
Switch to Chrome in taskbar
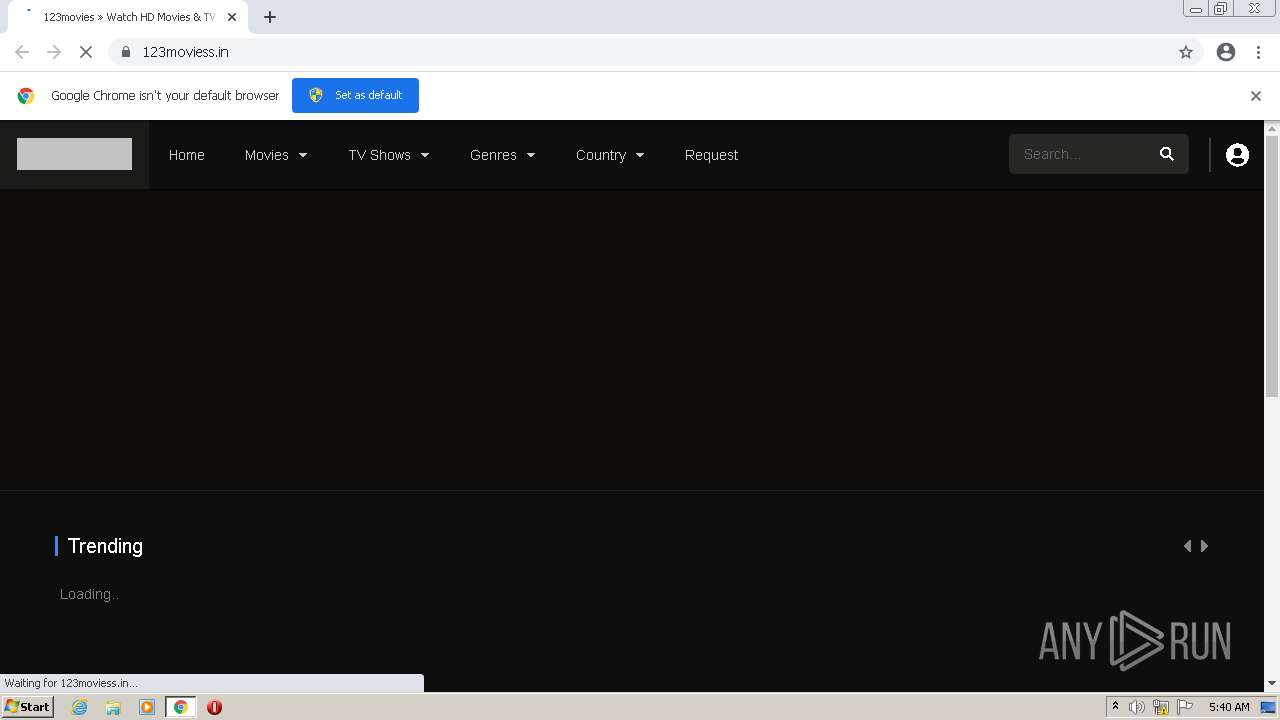(x=180, y=707)
